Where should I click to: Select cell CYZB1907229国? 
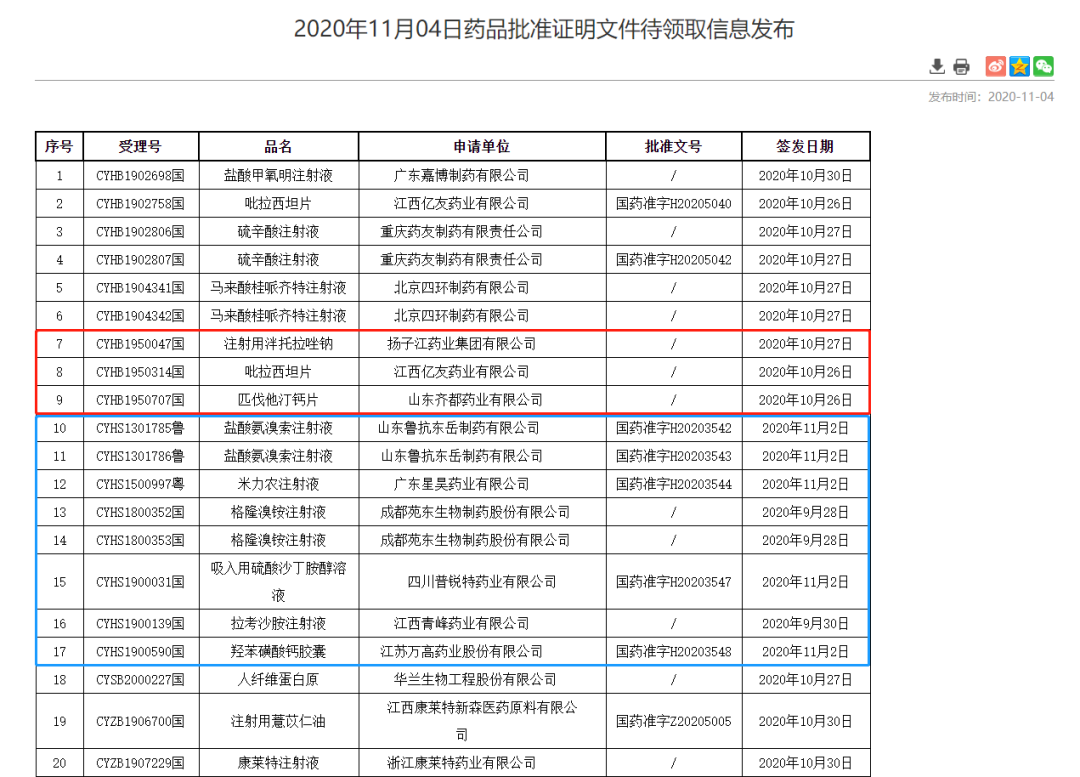(141, 763)
